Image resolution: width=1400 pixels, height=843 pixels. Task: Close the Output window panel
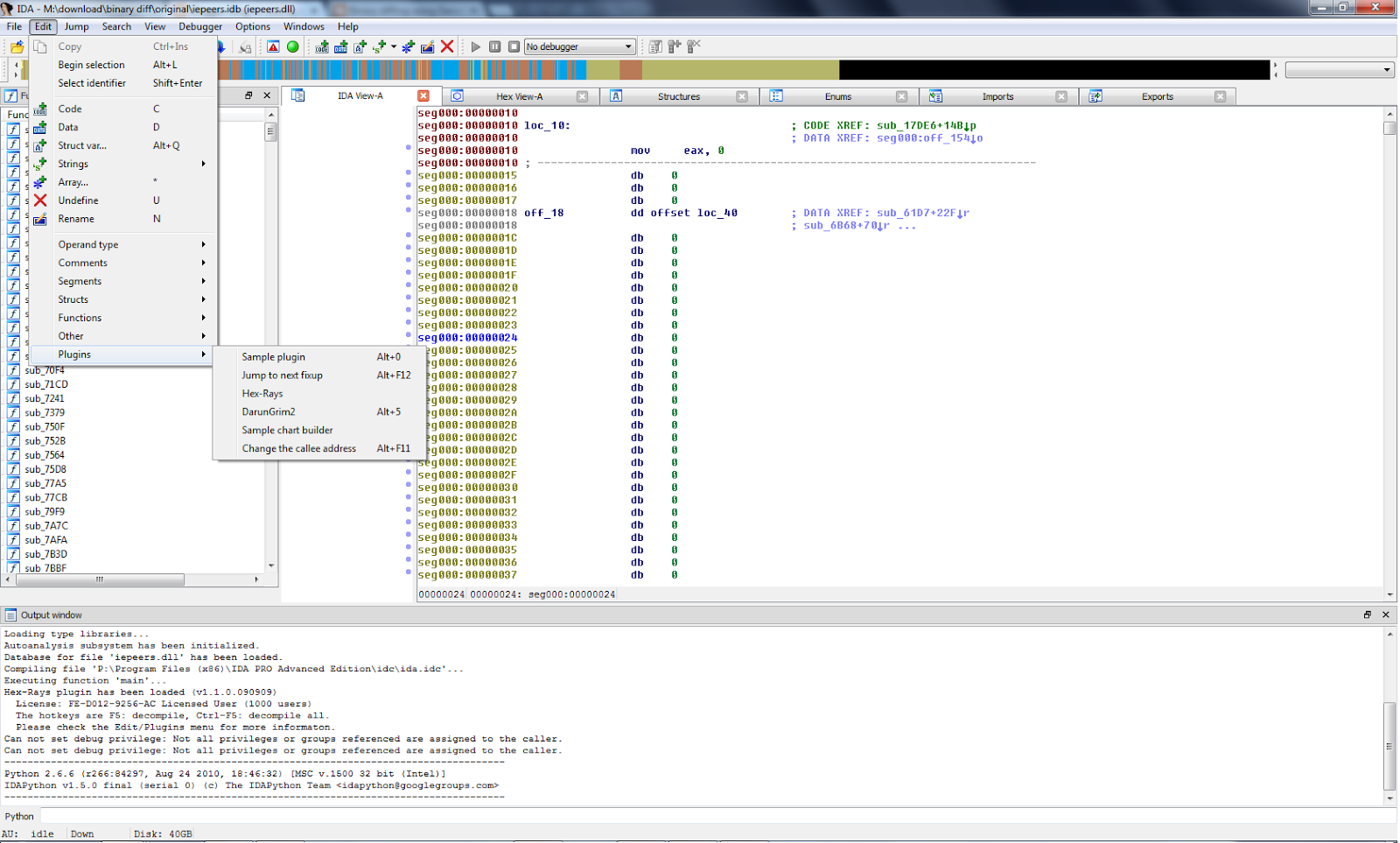1386,615
